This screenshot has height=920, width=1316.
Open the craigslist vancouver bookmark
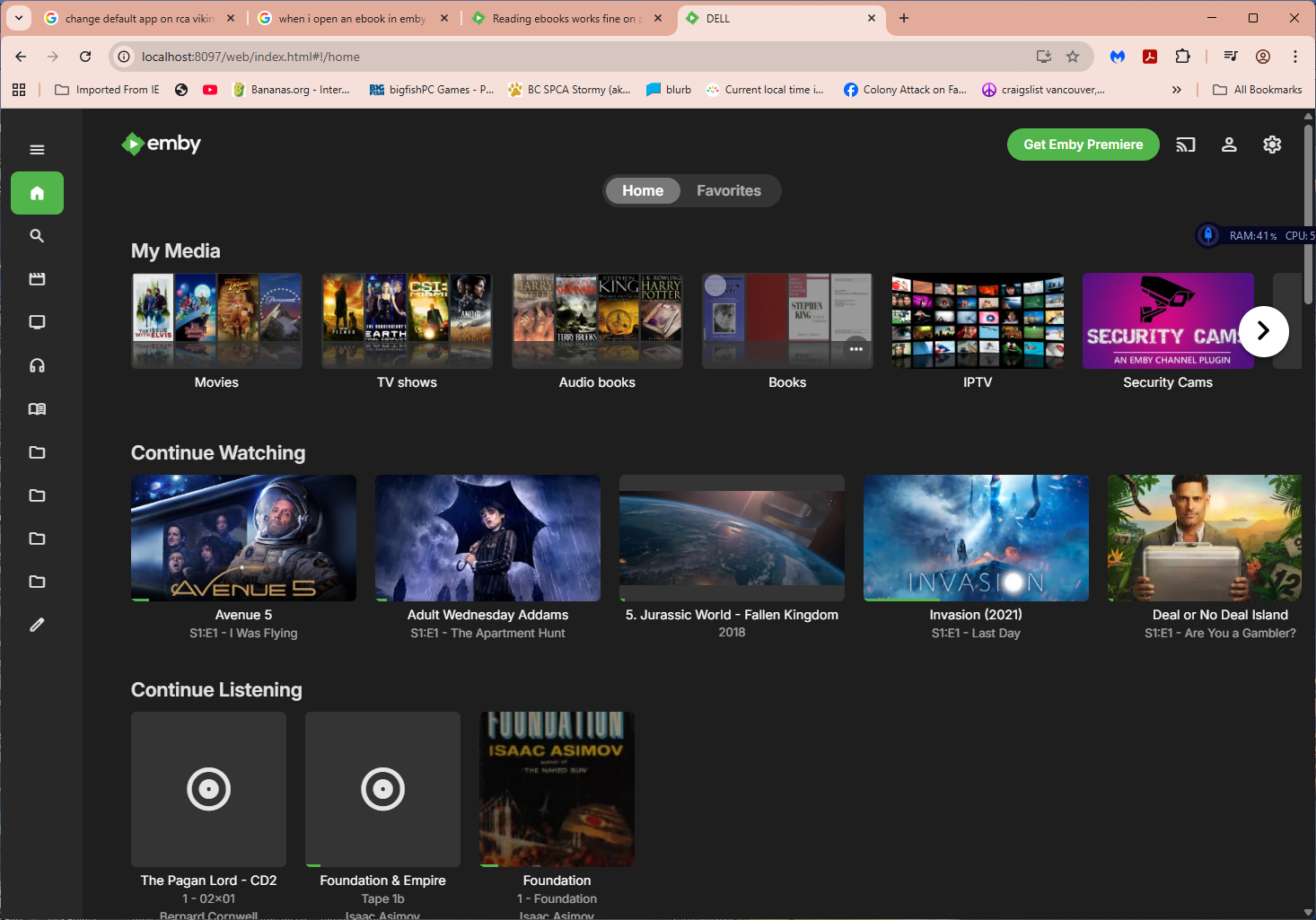pos(1044,90)
